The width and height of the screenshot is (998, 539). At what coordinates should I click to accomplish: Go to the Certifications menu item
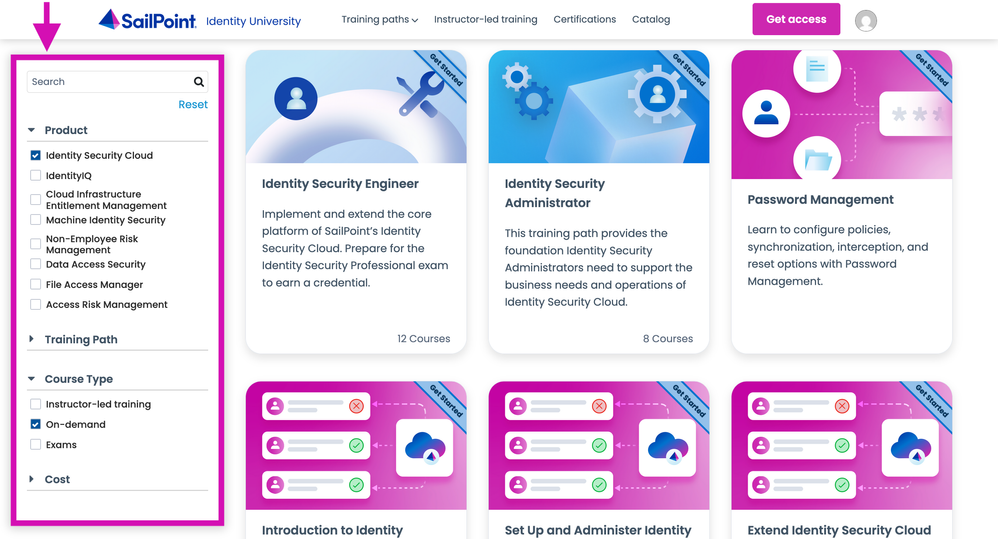click(x=584, y=19)
